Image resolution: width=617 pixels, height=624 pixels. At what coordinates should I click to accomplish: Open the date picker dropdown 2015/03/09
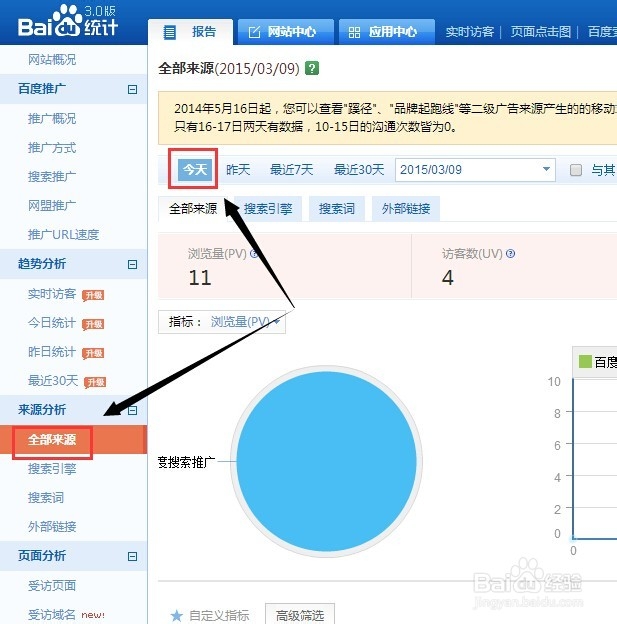pos(475,170)
